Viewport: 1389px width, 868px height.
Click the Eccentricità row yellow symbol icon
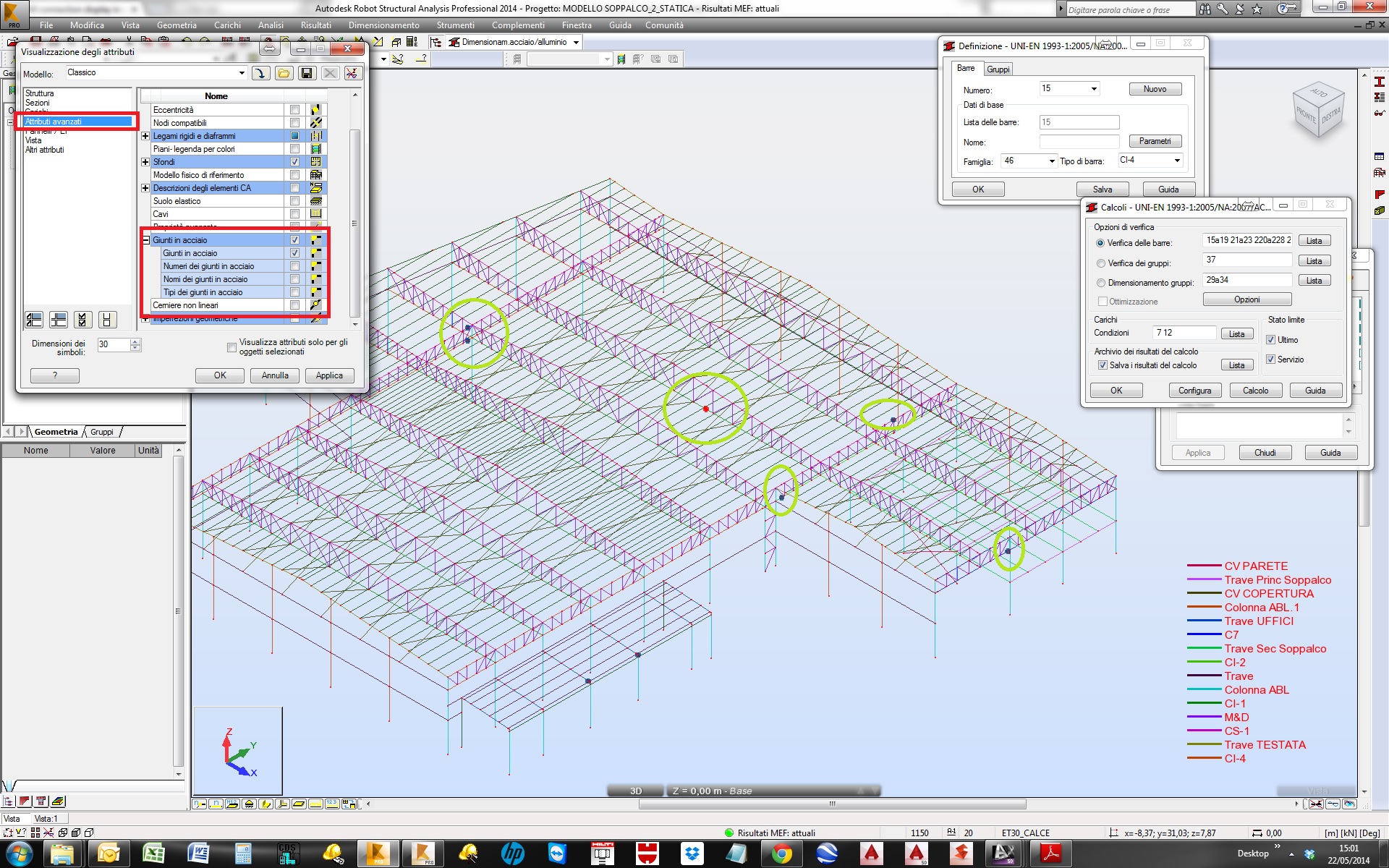(316, 110)
